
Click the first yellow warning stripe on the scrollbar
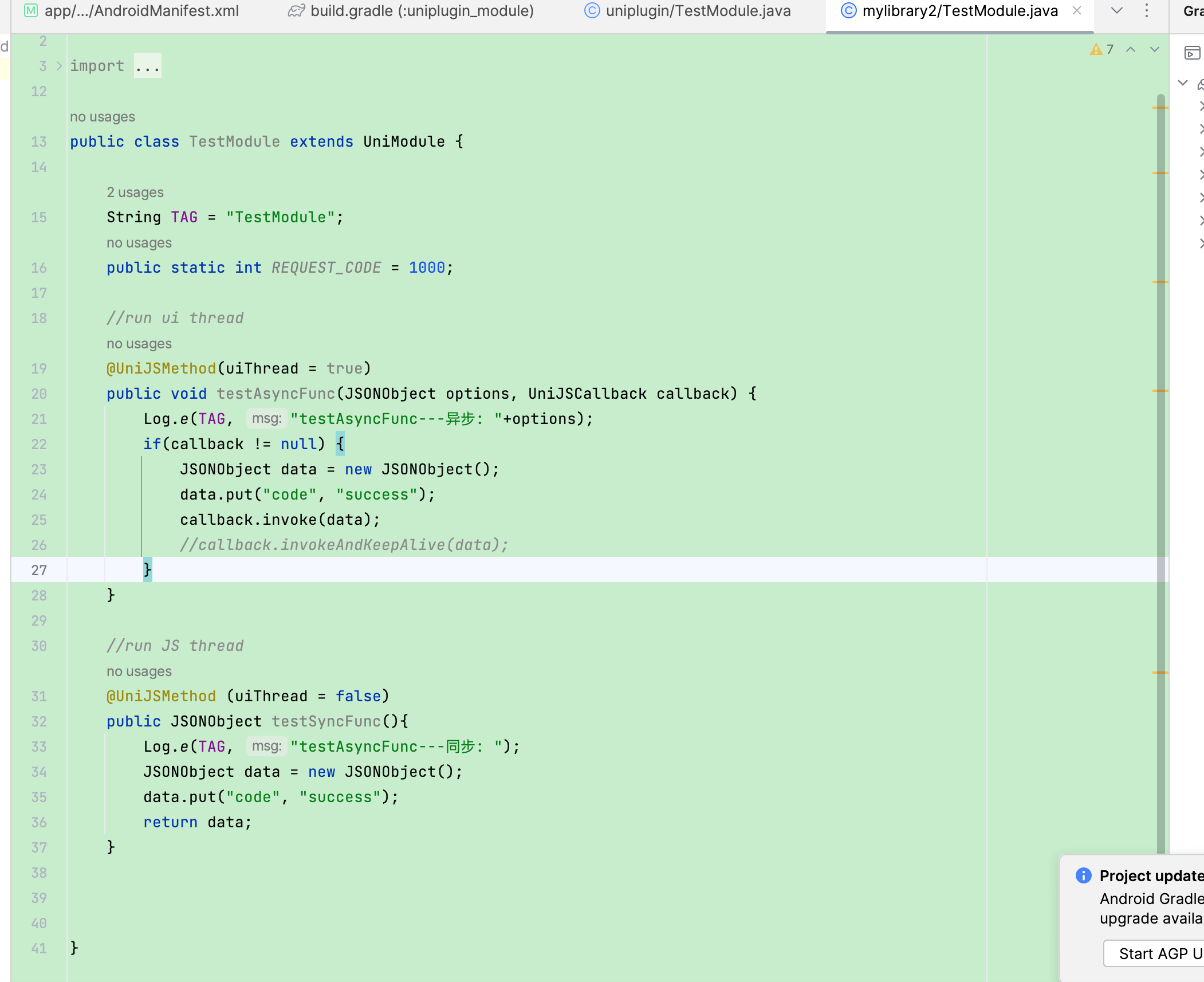point(1160,108)
